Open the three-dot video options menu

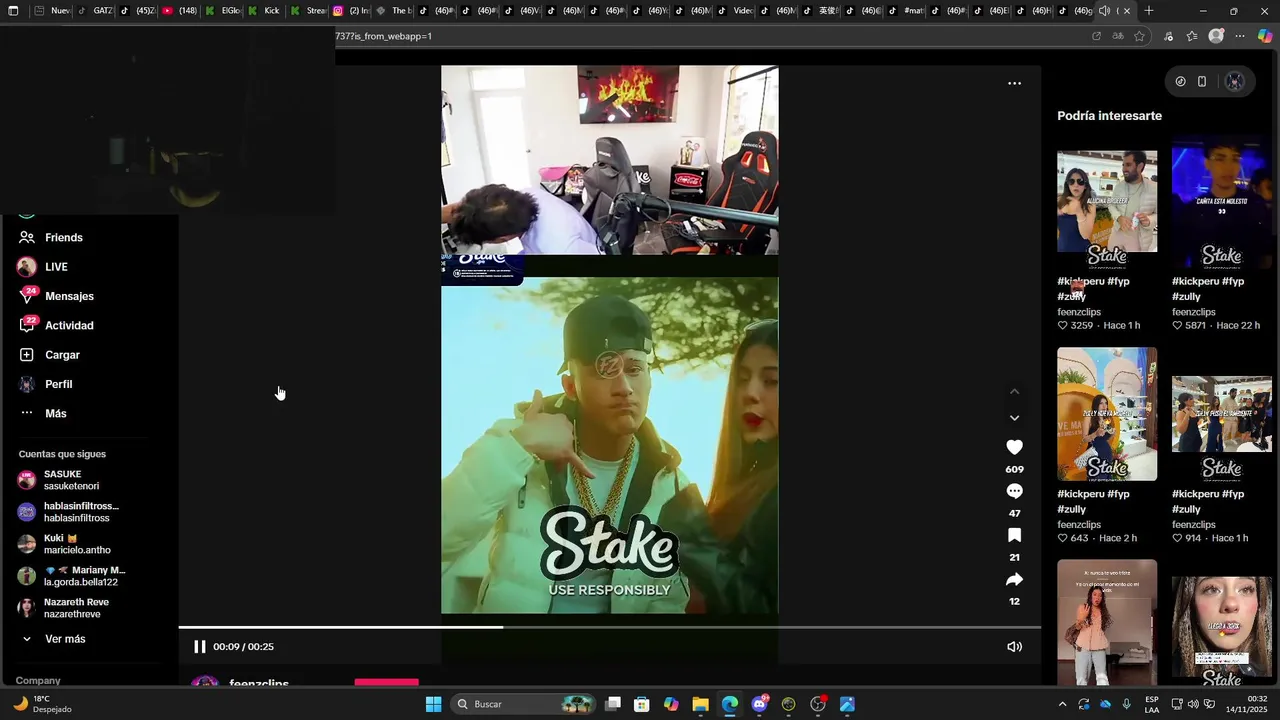click(x=1014, y=83)
